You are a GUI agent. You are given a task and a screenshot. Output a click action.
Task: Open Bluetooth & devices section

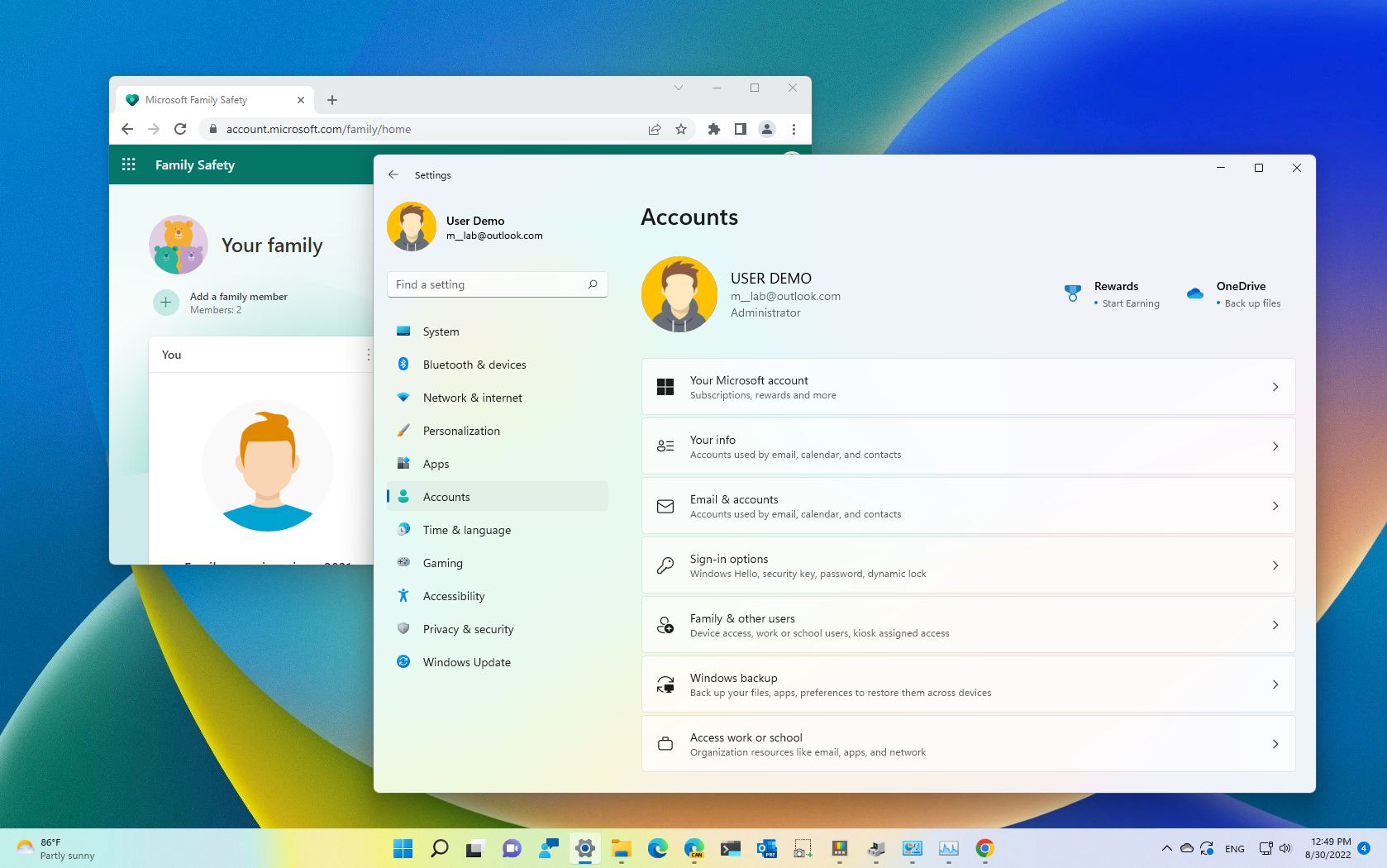coord(474,365)
